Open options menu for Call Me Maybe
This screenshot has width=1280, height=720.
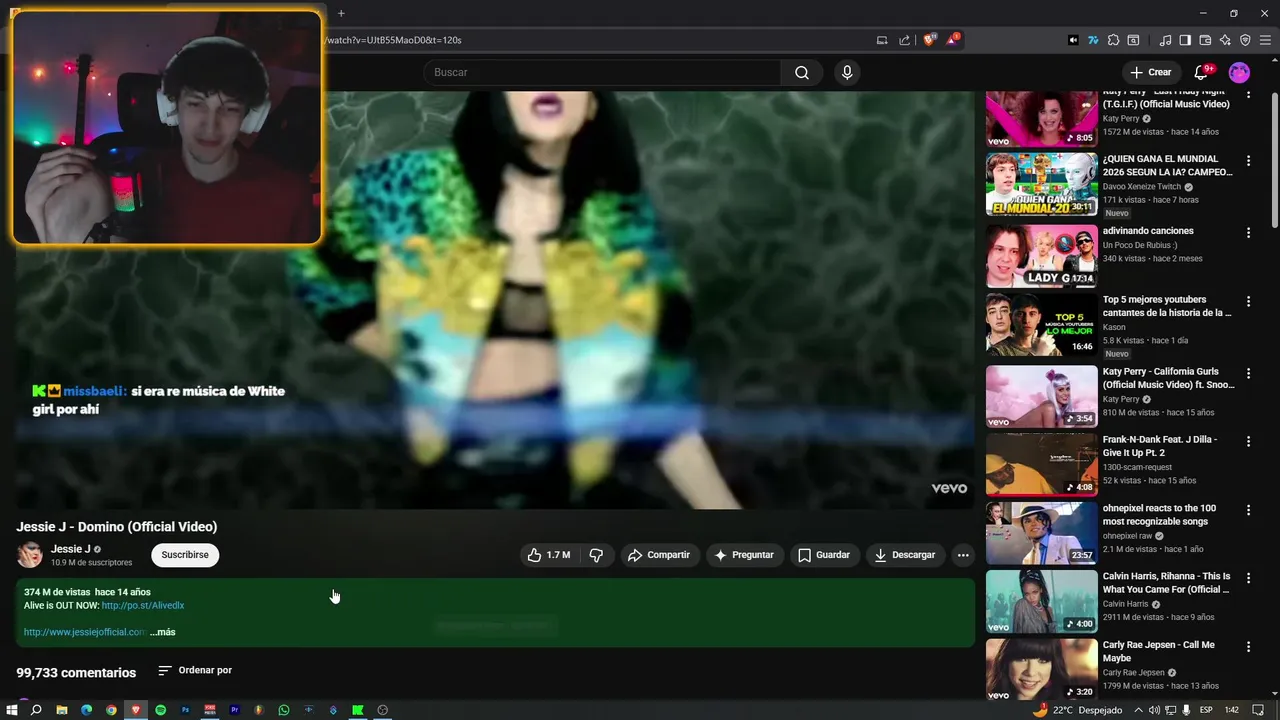(1248, 647)
